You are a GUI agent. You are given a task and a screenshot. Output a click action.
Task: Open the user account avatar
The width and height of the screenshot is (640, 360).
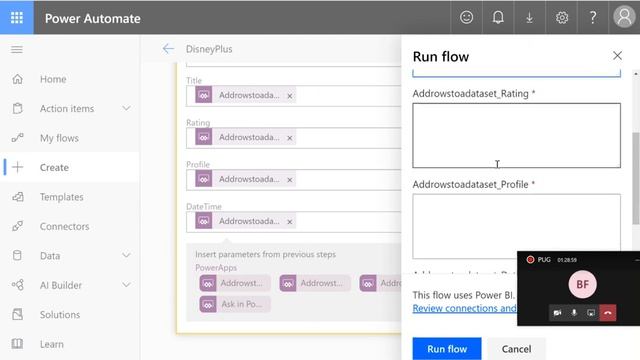coord(624,18)
